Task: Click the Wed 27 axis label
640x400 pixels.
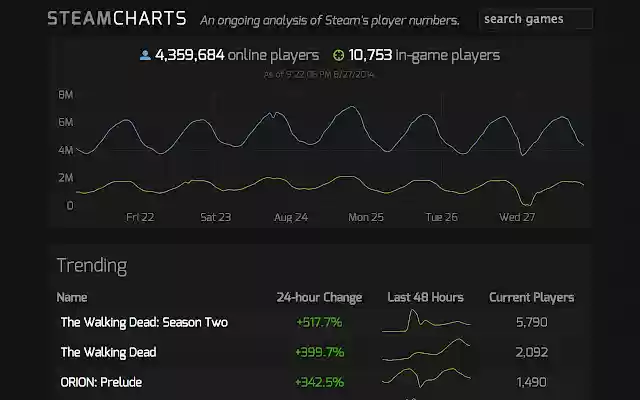Action: tap(517, 217)
